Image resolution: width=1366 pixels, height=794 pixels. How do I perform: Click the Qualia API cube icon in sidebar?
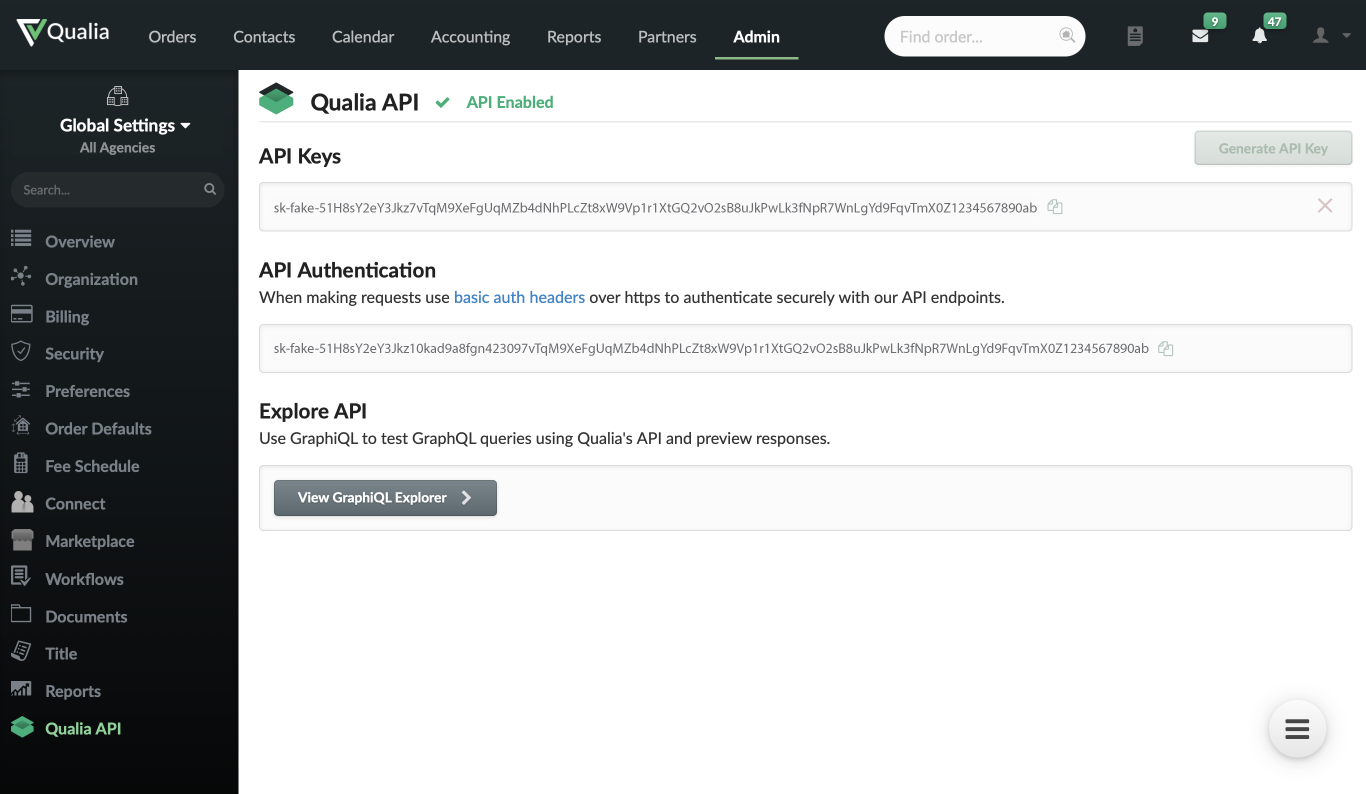pos(21,727)
